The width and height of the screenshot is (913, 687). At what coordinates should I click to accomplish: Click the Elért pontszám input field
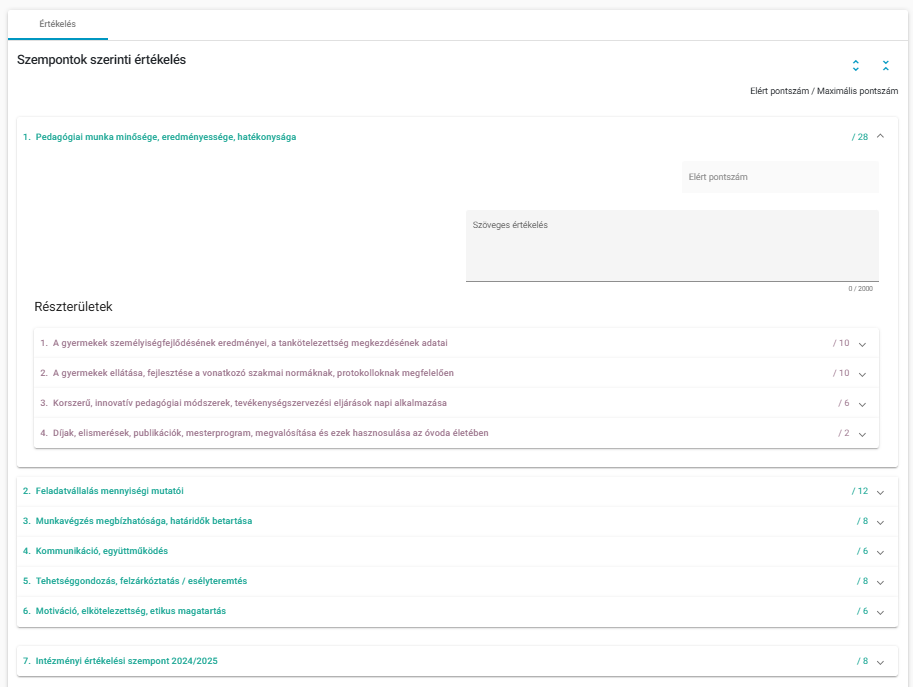[780, 177]
